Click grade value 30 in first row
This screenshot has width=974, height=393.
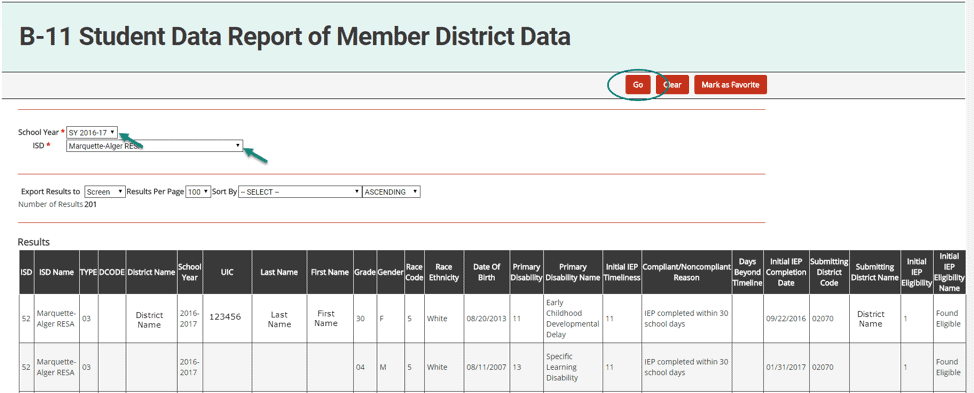(360, 318)
